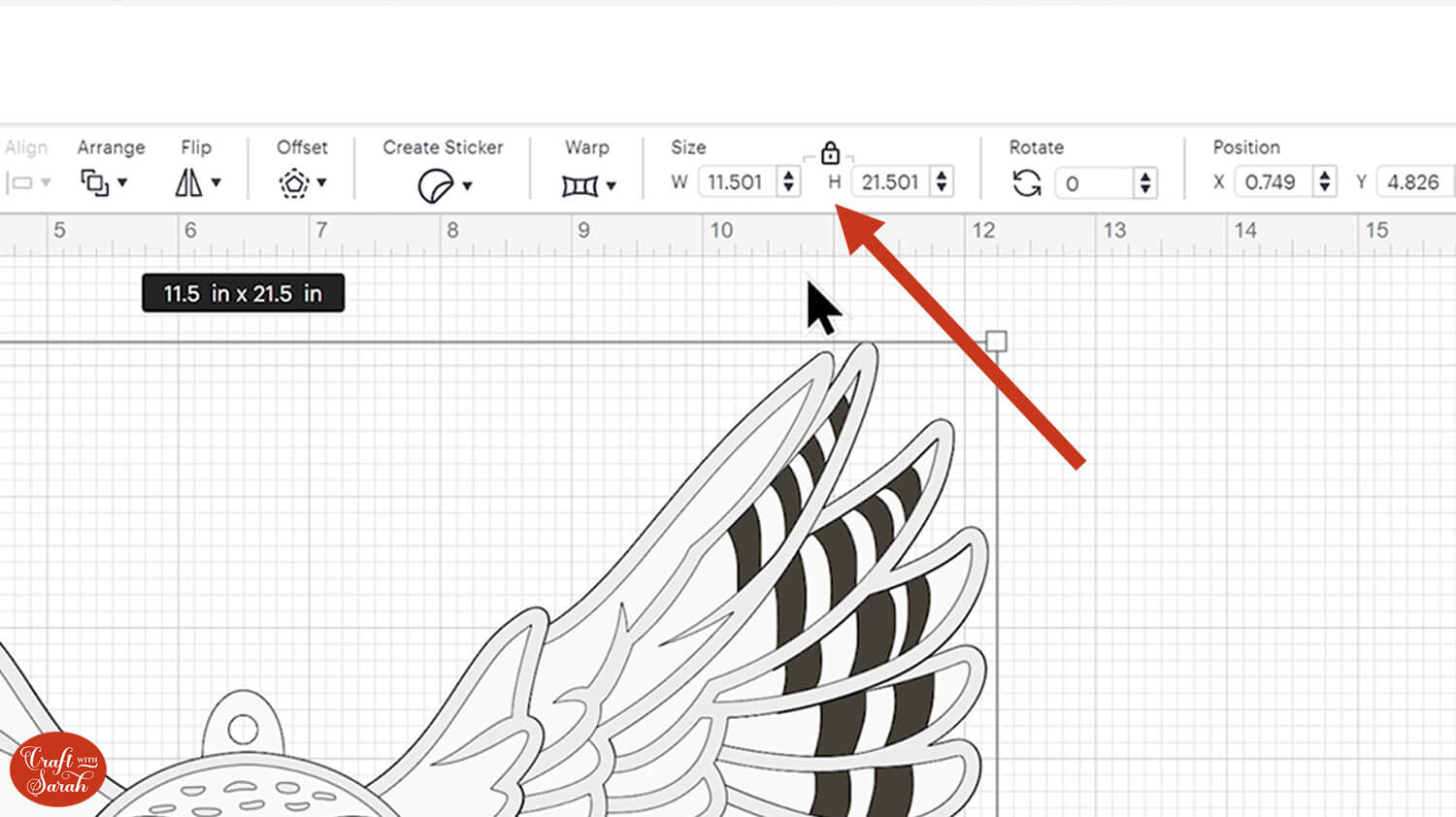
Task: Click the Align icon
Action: tap(20, 182)
